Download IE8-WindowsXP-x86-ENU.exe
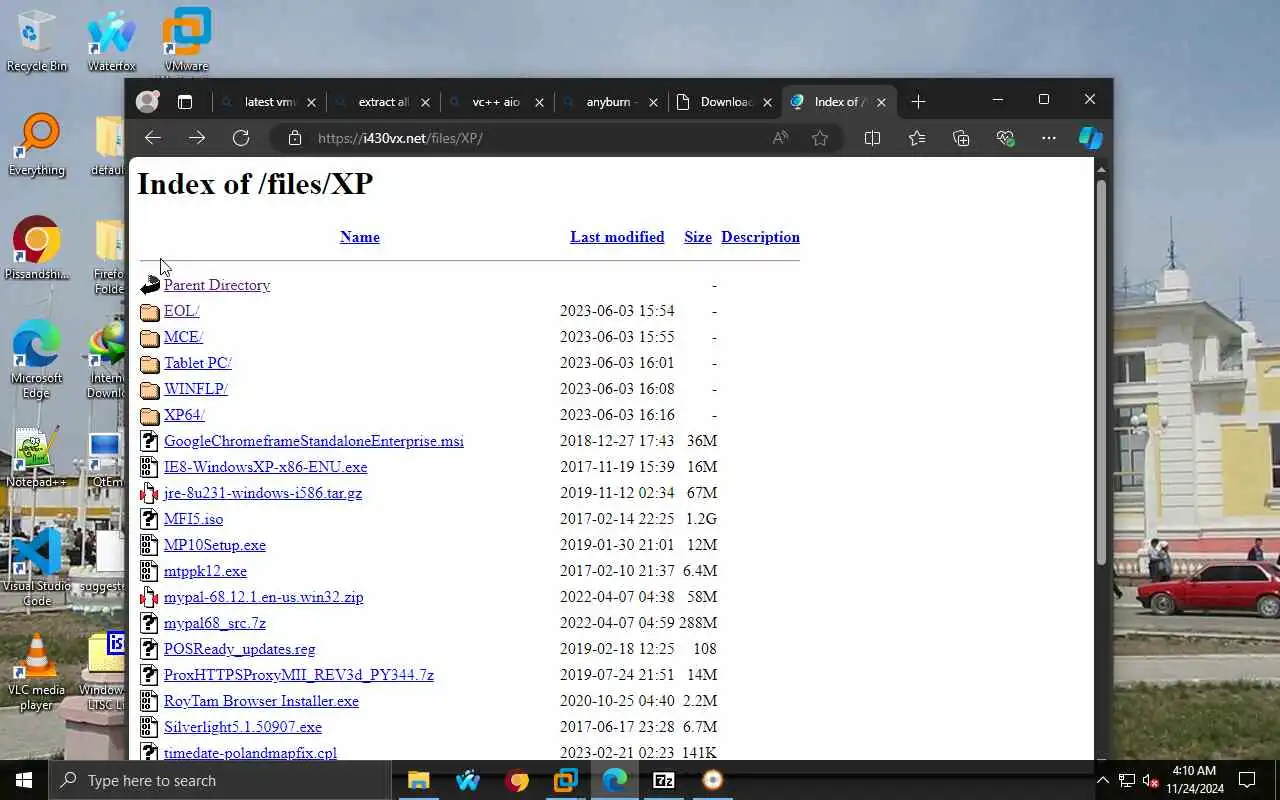The width and height of the screenshot is (1280, 800). [x=266, y=467]
